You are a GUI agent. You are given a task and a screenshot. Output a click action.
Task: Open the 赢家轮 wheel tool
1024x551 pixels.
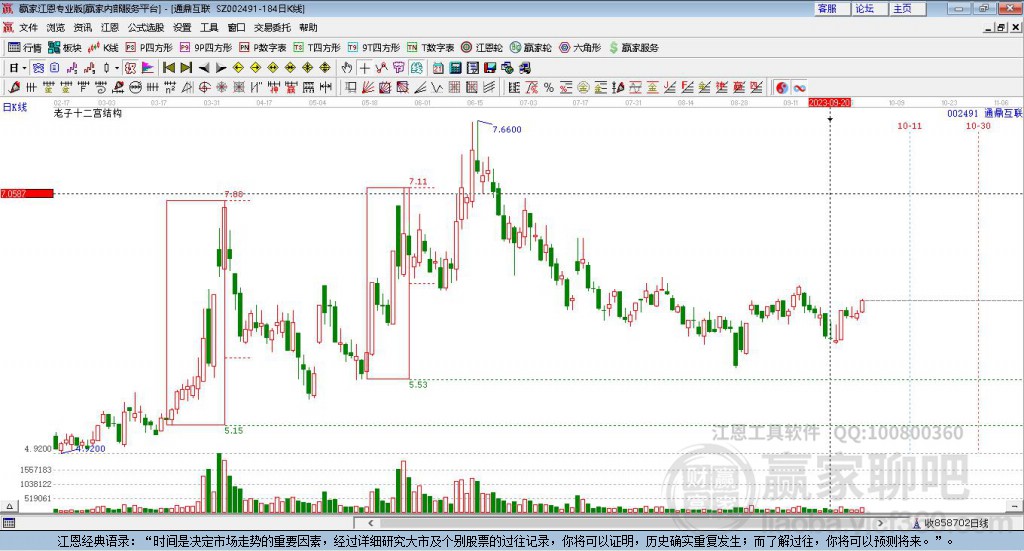(531, 48)
